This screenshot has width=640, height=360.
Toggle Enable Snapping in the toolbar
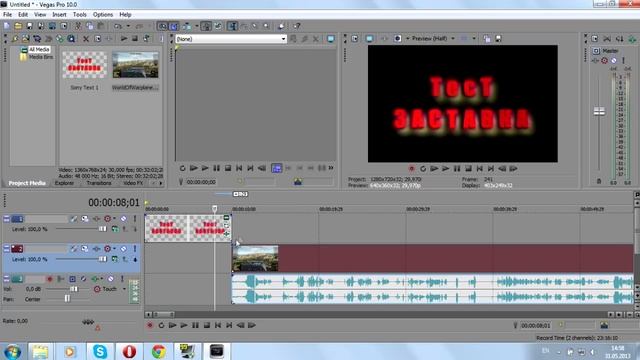click(162, 26)
